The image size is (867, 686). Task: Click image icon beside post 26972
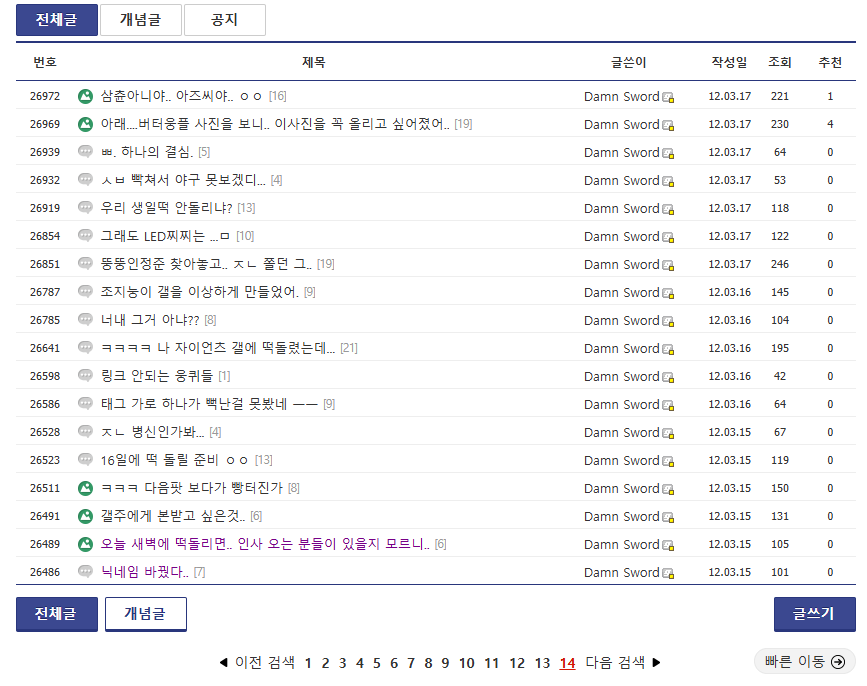(85, 96)
